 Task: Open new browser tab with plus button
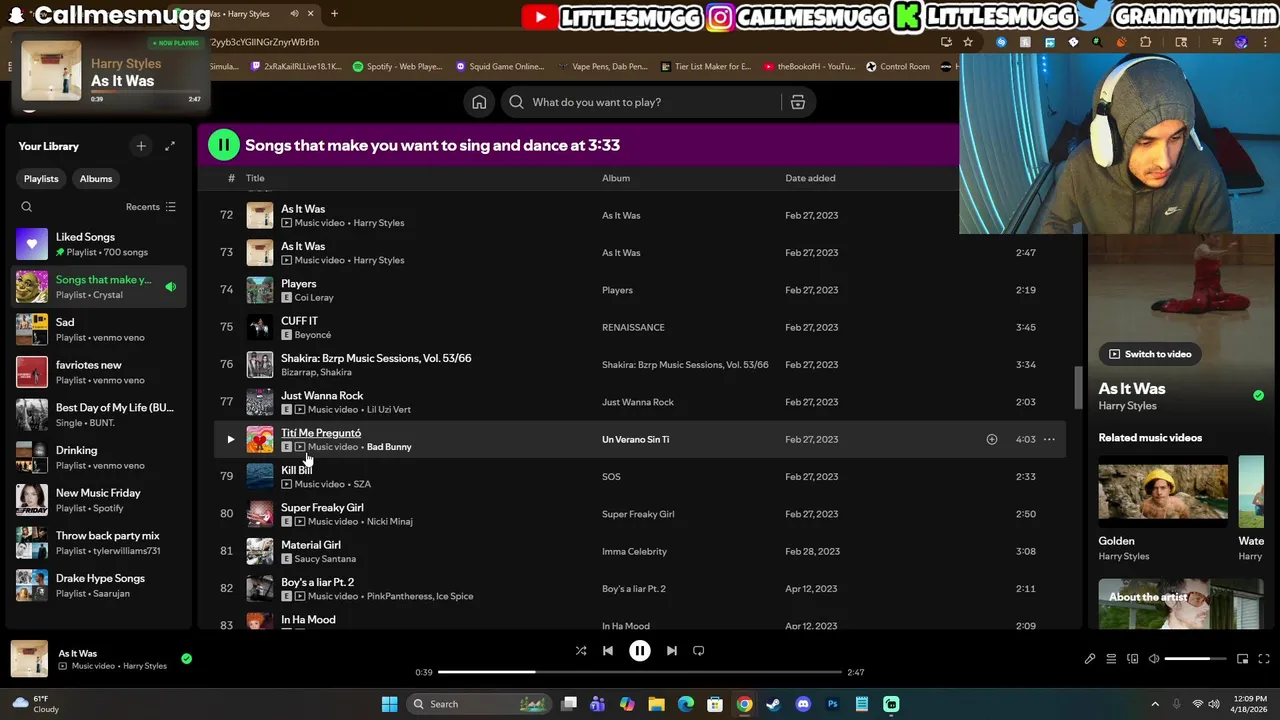(x=334, y=14)
